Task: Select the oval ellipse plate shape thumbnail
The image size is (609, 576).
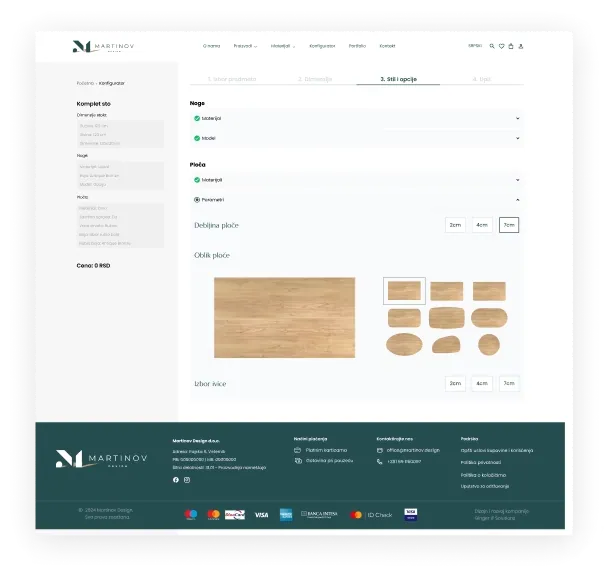Action: (404, 344)
